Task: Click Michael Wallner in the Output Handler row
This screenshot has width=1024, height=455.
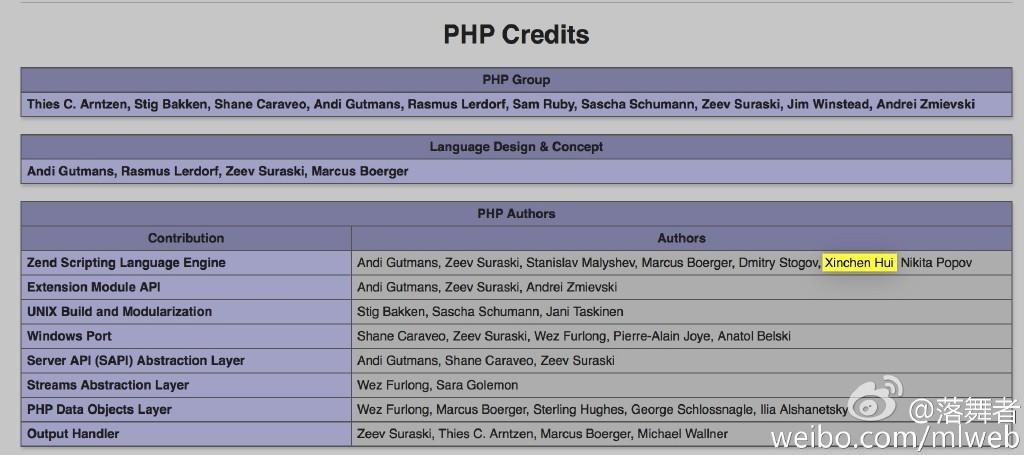Action: pyautogui.click(x=682, y=434)
